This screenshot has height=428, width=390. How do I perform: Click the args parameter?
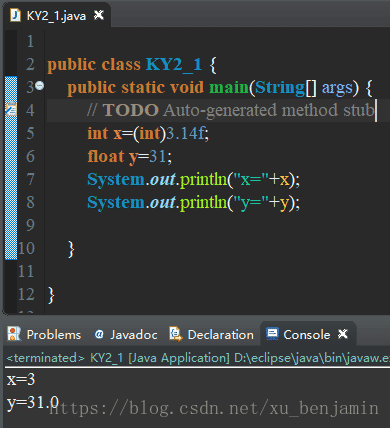pyautogui.click(x=337, y=88)
